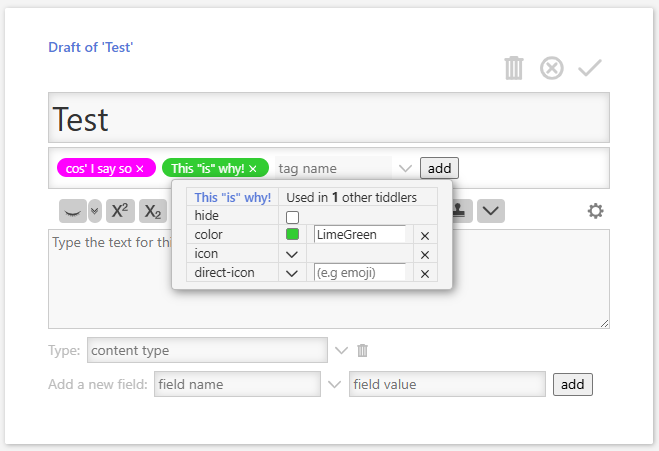Image resolution: width=659 pixels, height=451 pixels.
Task: Remove the "cos' I say so" tag
Action: tap(140, 169)
